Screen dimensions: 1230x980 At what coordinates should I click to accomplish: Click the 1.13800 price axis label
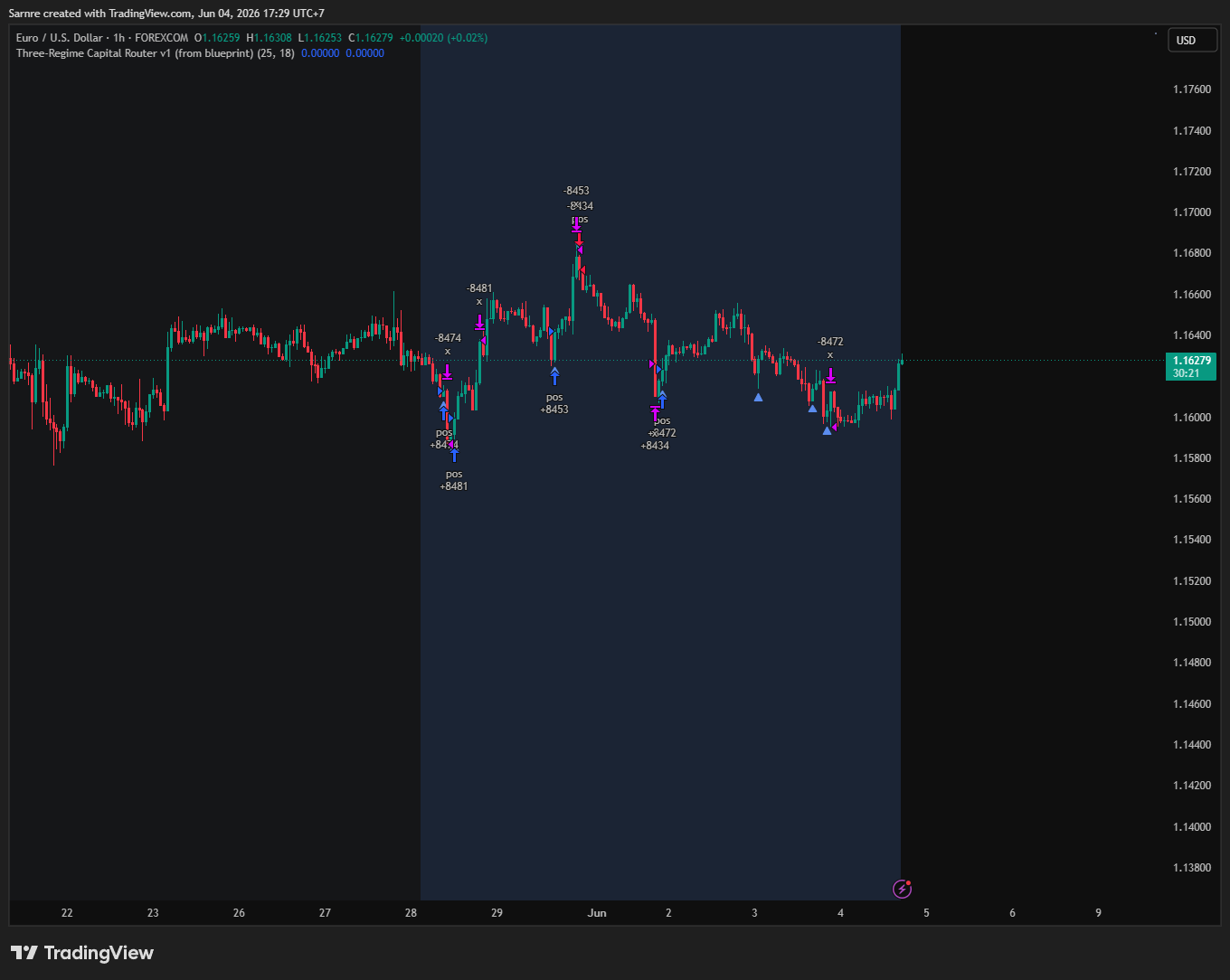(x=1191, y=868)
